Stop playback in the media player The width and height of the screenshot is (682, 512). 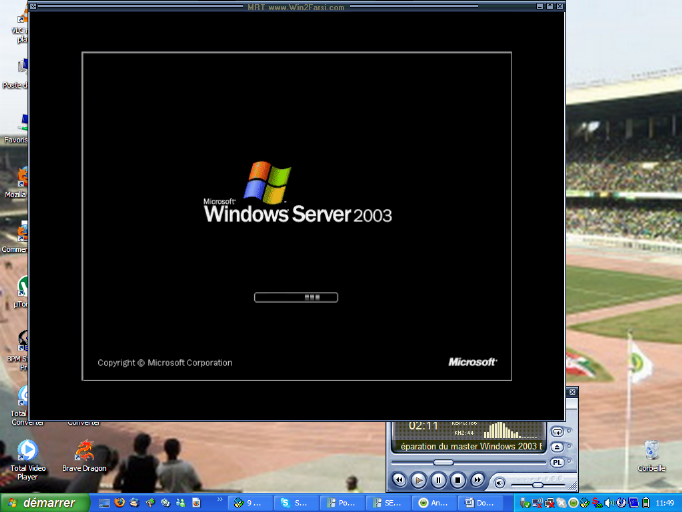pos(458,480)
